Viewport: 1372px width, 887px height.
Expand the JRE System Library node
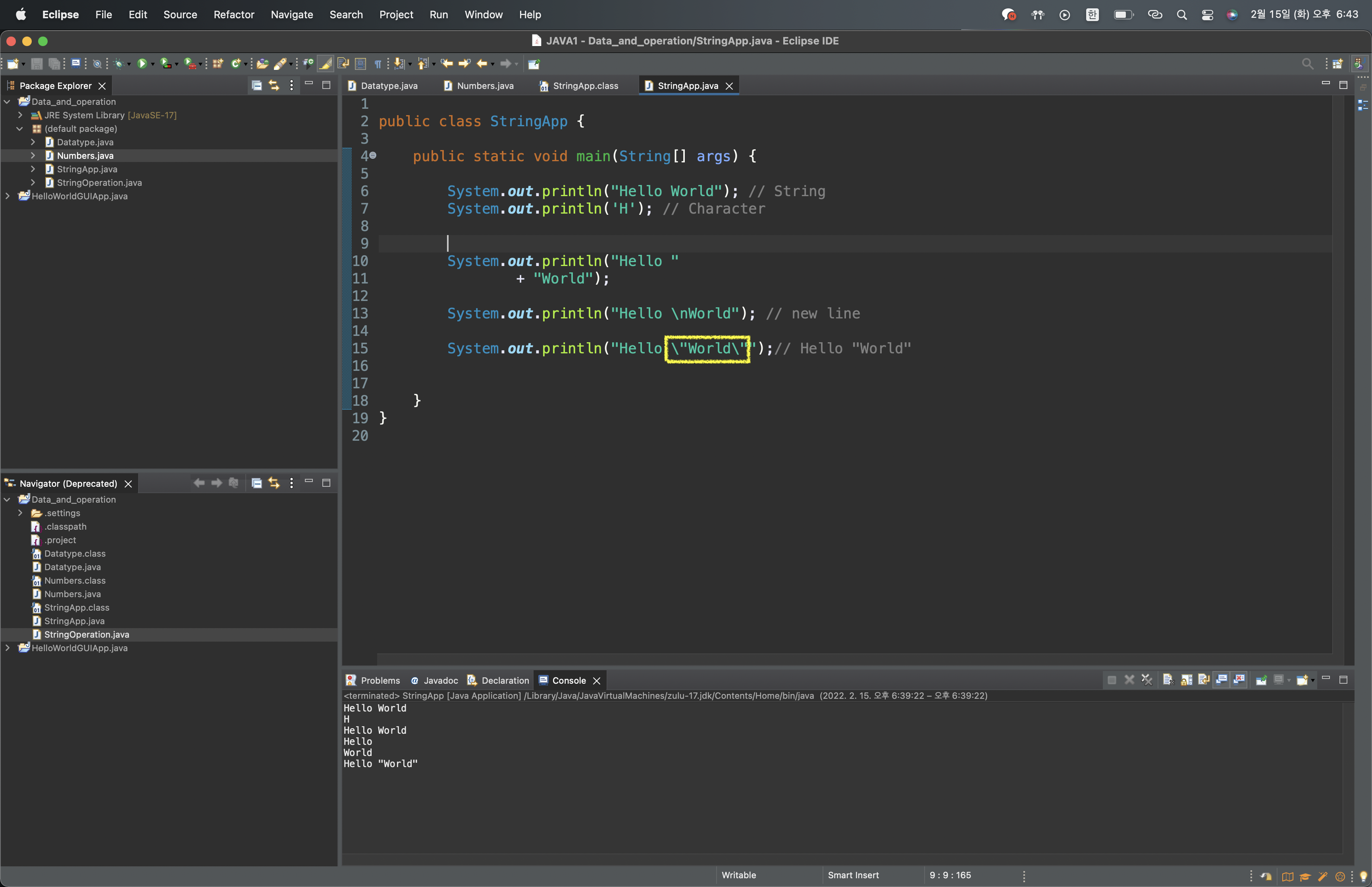click(x=20, y=115)
